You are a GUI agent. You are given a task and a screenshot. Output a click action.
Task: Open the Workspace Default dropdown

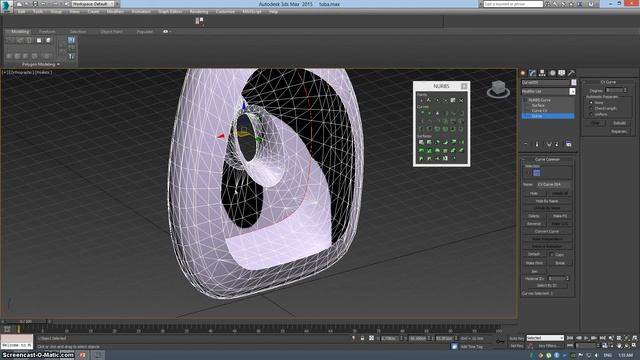pos(93,4)
